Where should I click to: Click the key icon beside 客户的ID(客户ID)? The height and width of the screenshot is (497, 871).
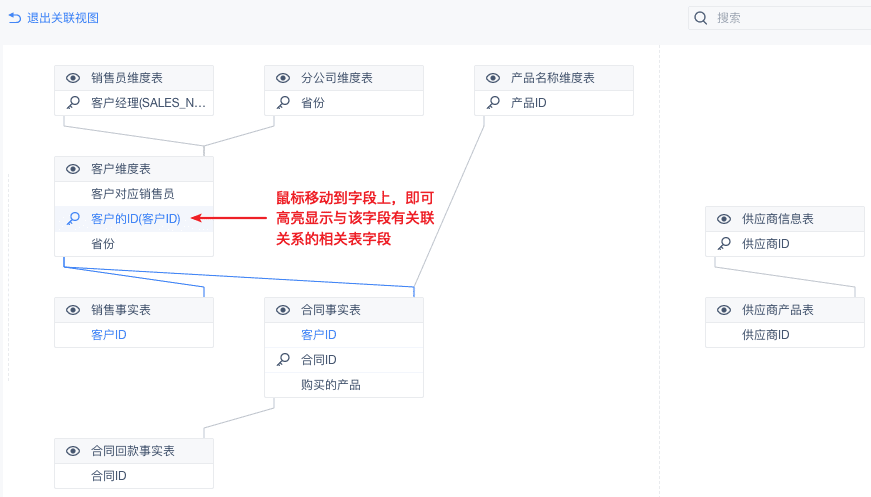(73, 218)
